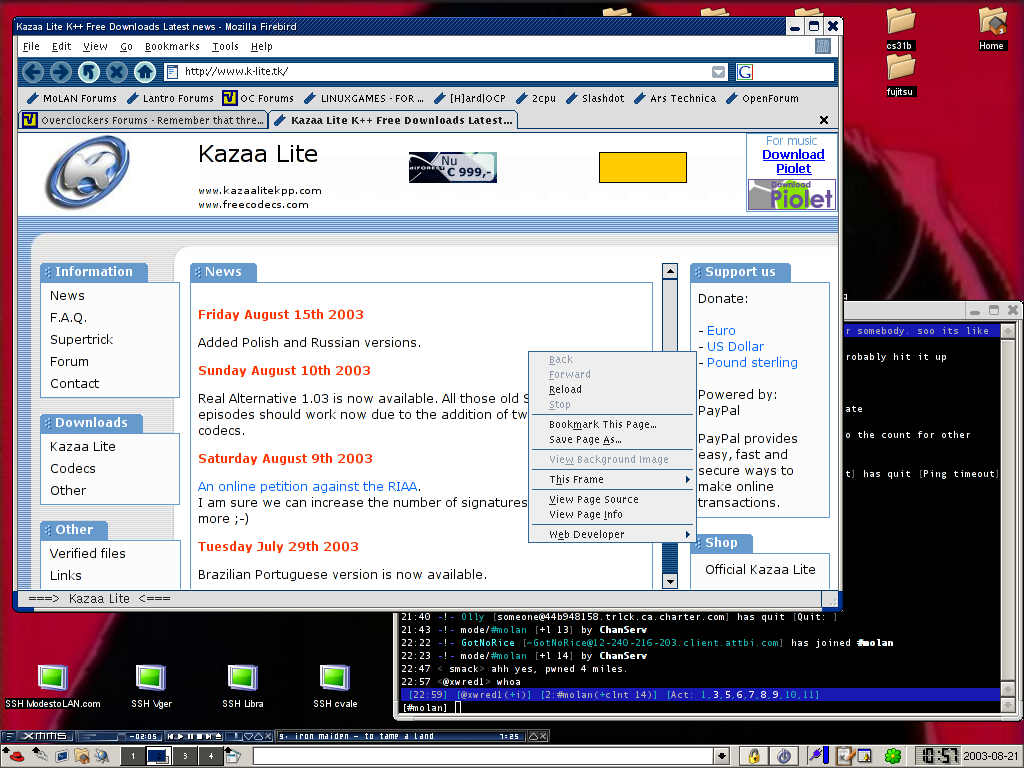The width and height of the screenshot is (1024, 768).
Task: Click the Pound sterling donate link
Action: (x=752, y=362)
